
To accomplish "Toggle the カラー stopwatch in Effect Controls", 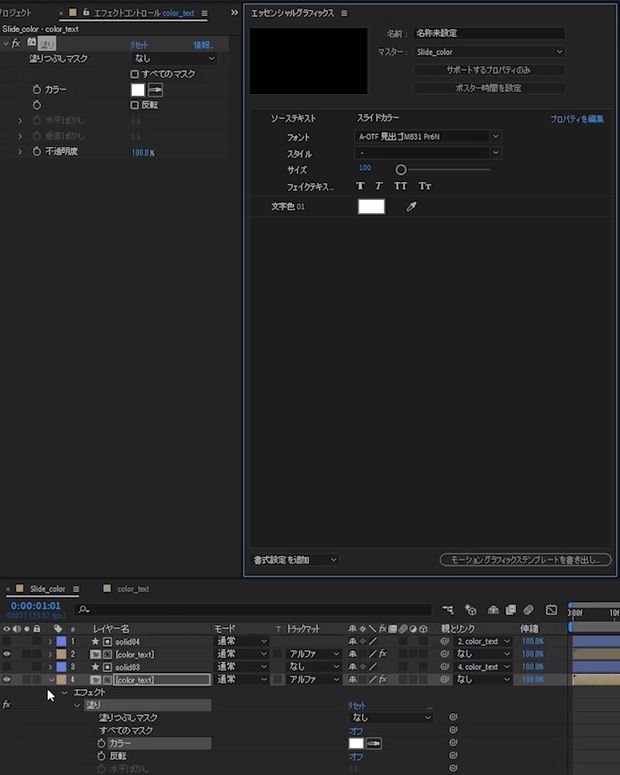I will [x=37, y=89].
